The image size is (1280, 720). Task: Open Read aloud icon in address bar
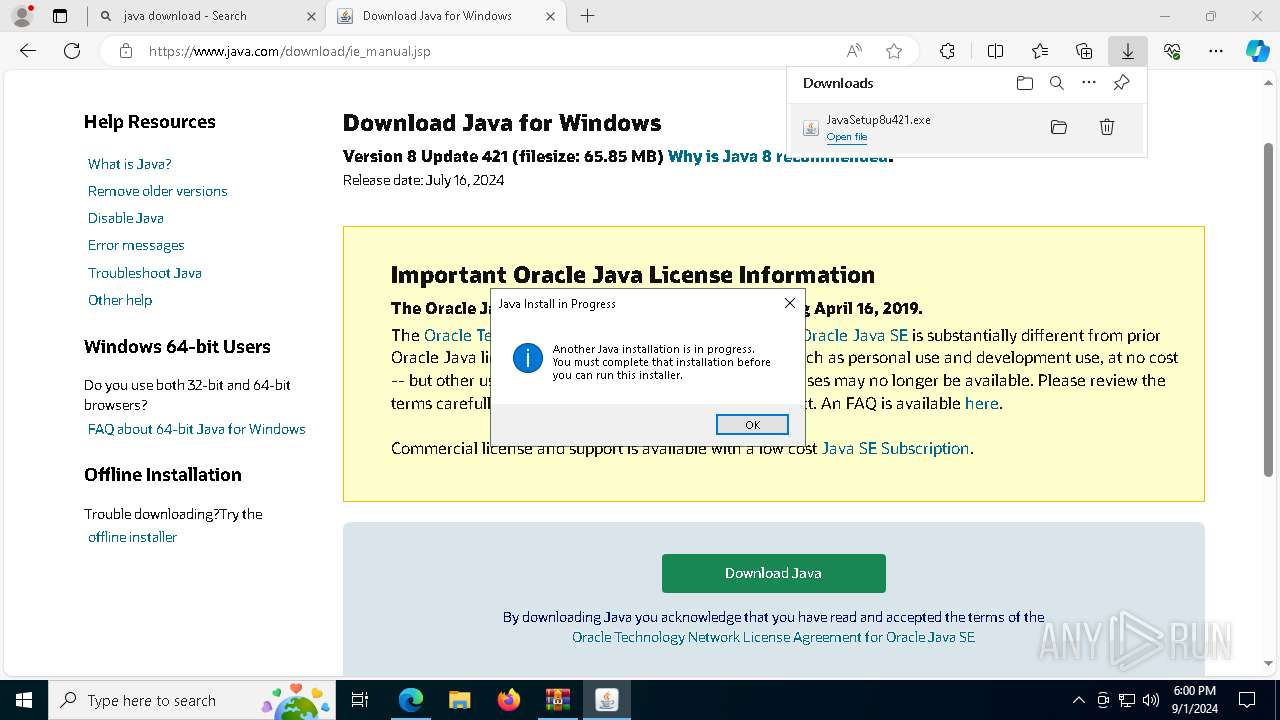(854, 51)
